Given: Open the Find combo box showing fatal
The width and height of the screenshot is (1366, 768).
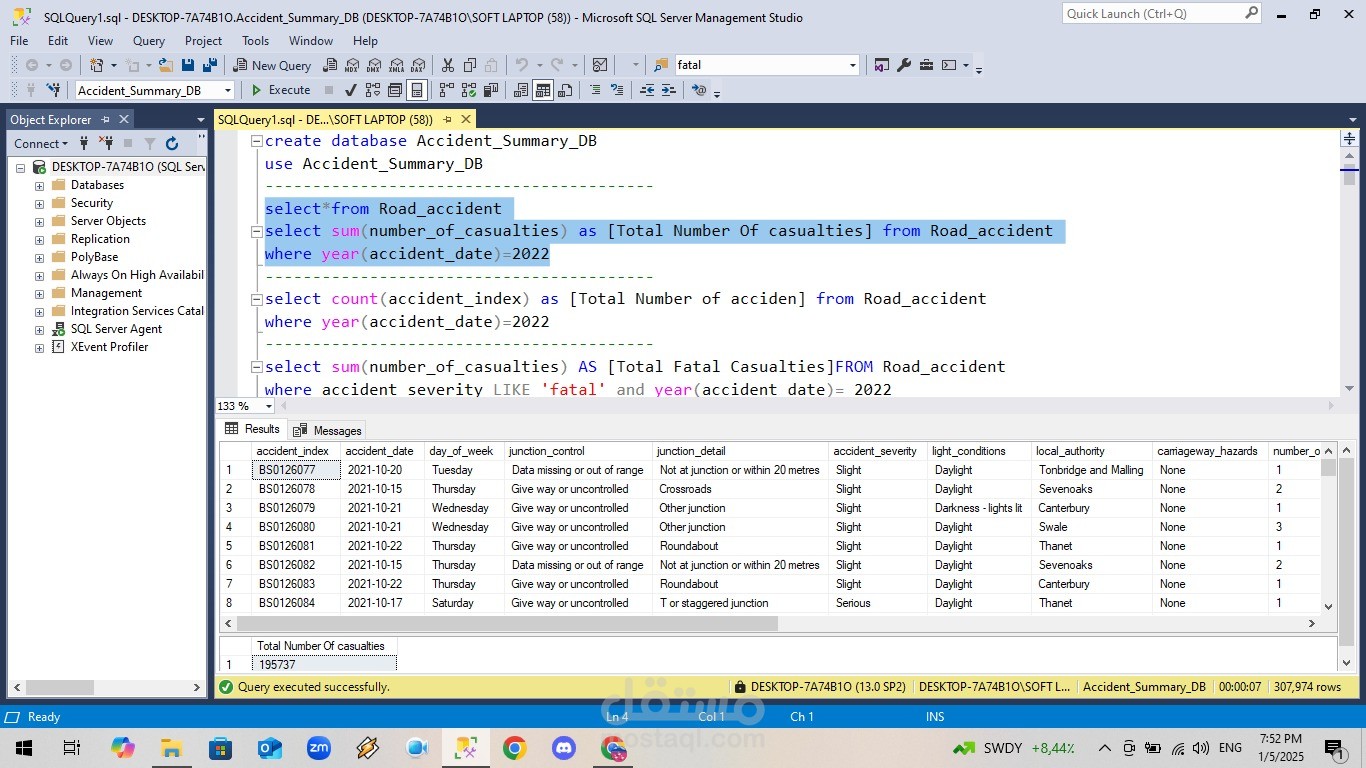Looking at the screenshot, I should (767, 65).
